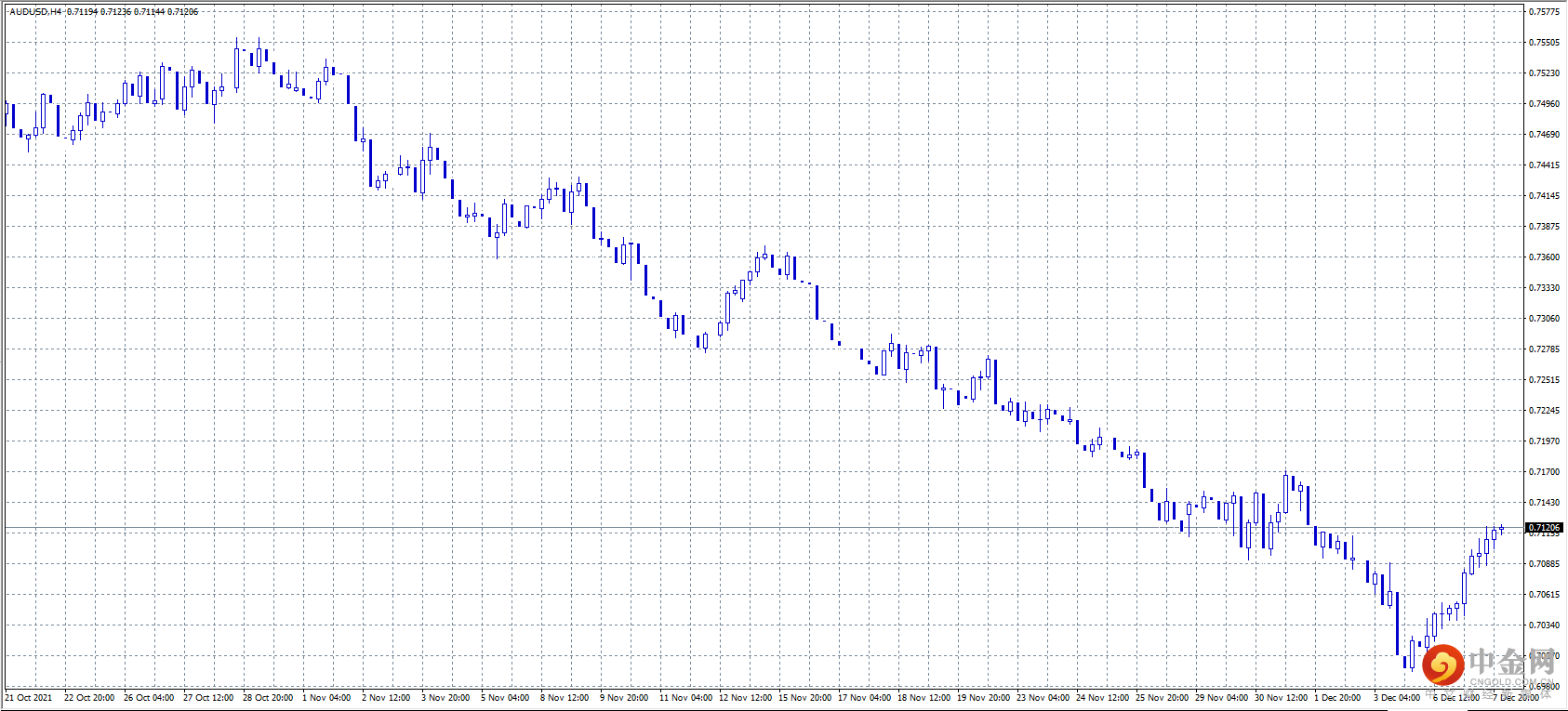Click the 27 Oct 12:00 time label
The width and height of the screenshot is (1568, 711).
point(208,698)
